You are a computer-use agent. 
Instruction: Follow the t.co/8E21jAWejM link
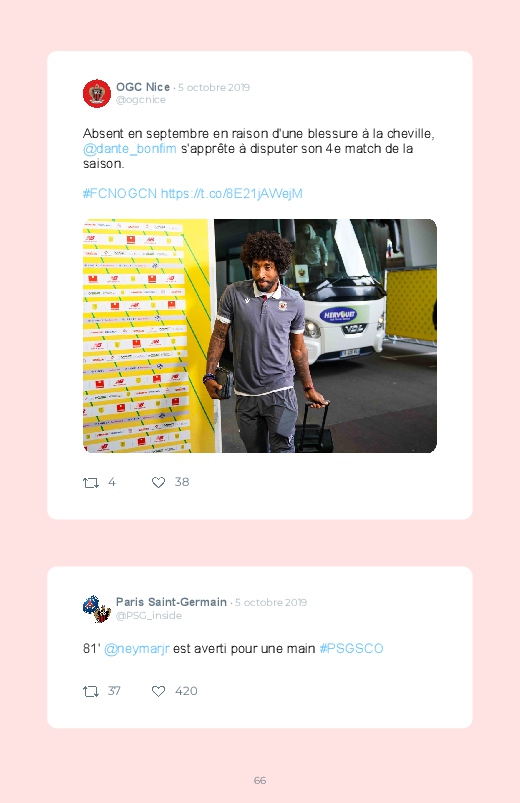click(x=232, y=194)
